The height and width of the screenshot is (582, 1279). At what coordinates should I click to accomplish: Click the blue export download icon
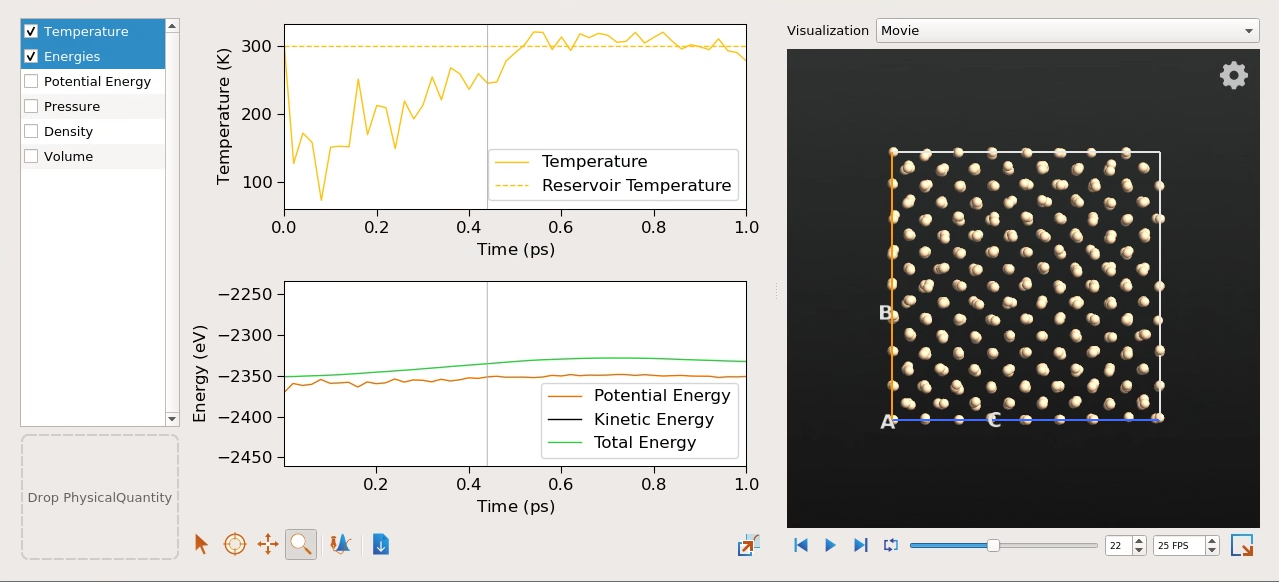coord(381,544)
